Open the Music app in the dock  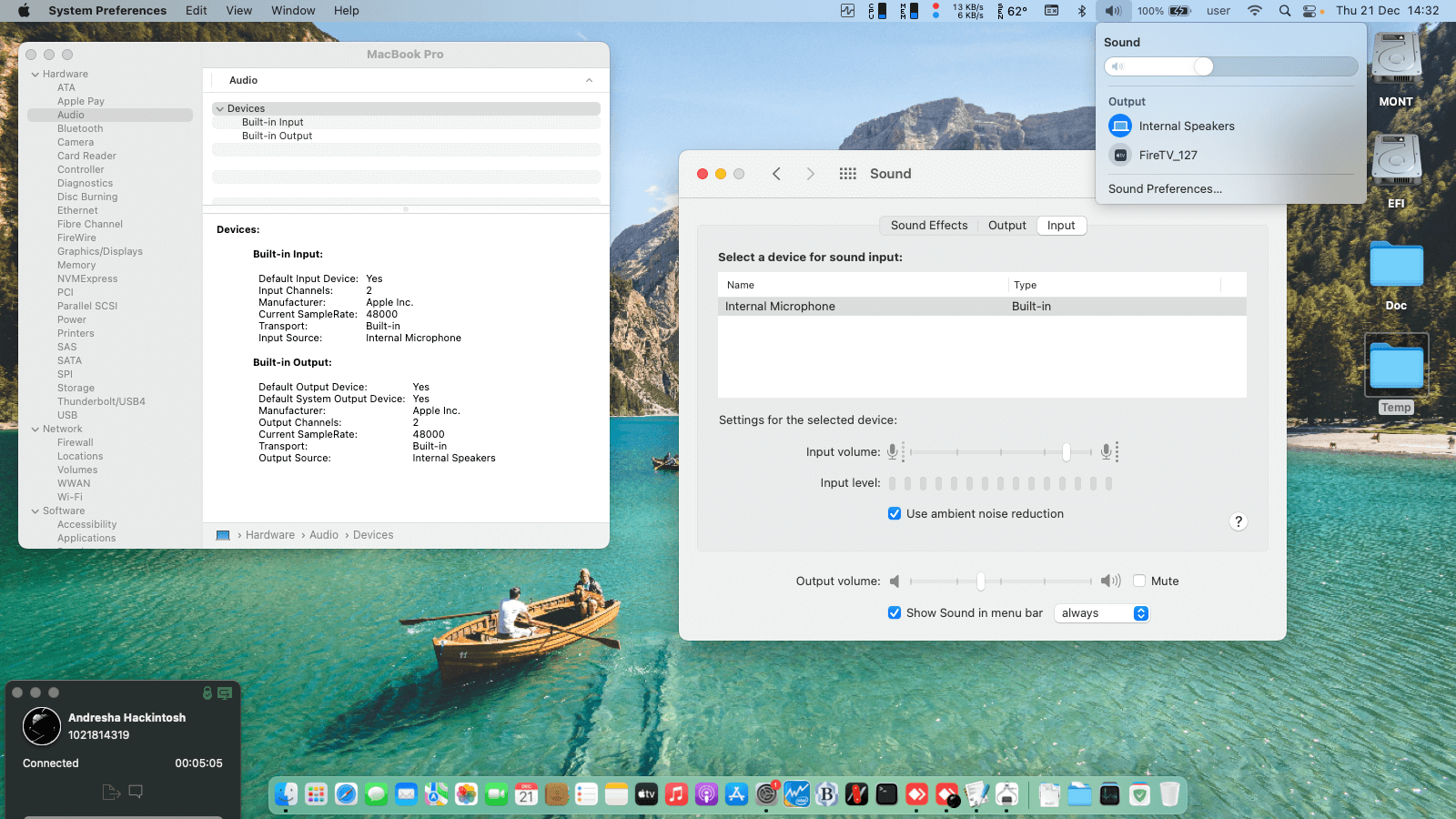[676, 794]
